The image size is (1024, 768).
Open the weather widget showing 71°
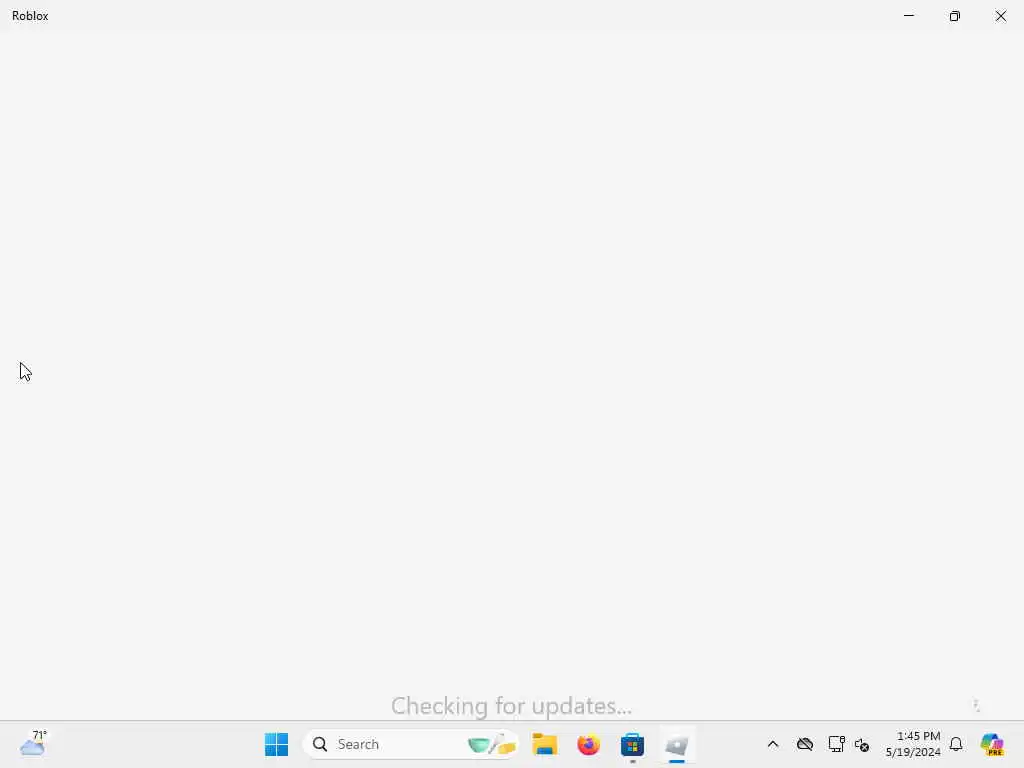tap(33, 744)
